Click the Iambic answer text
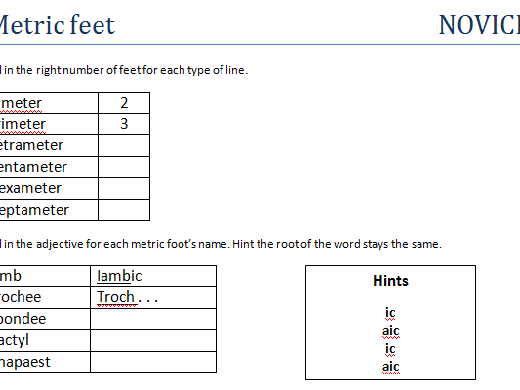 [120, 276]
